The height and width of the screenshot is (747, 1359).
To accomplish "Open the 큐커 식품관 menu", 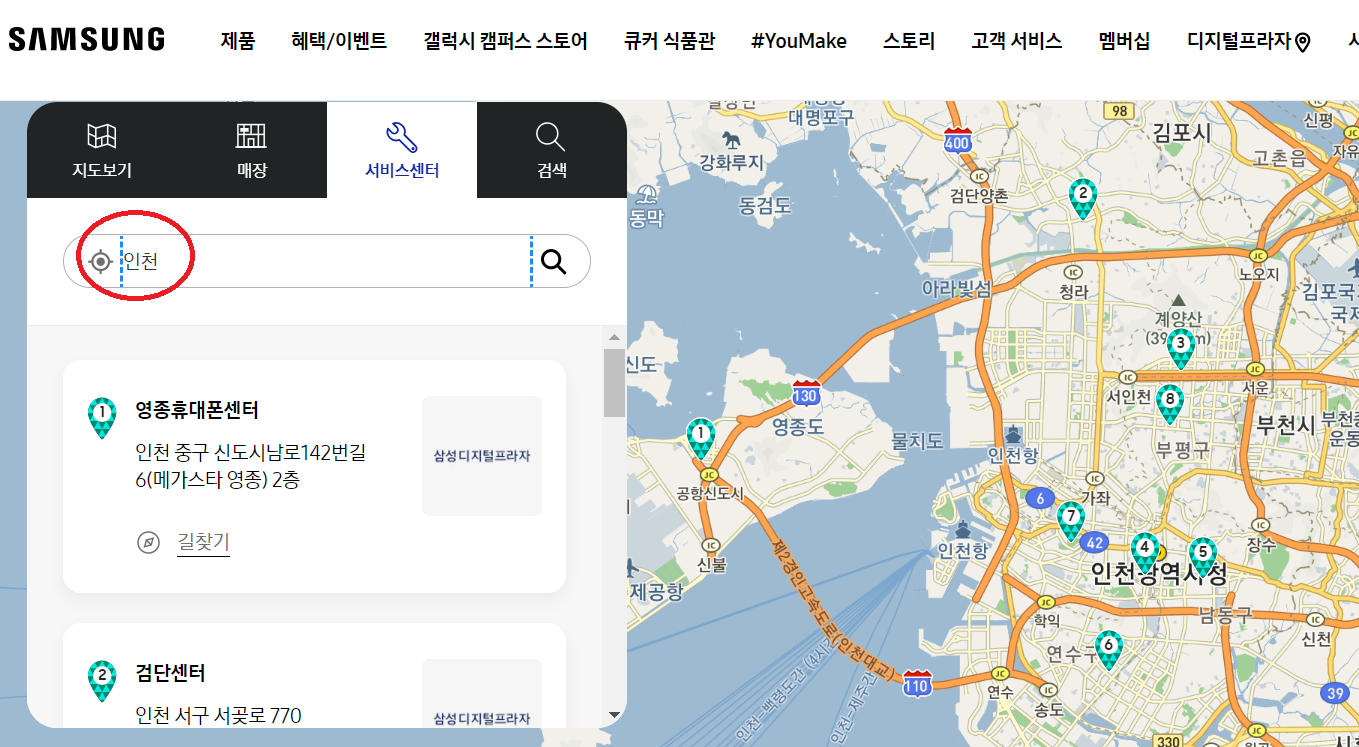I will [669, 41].
